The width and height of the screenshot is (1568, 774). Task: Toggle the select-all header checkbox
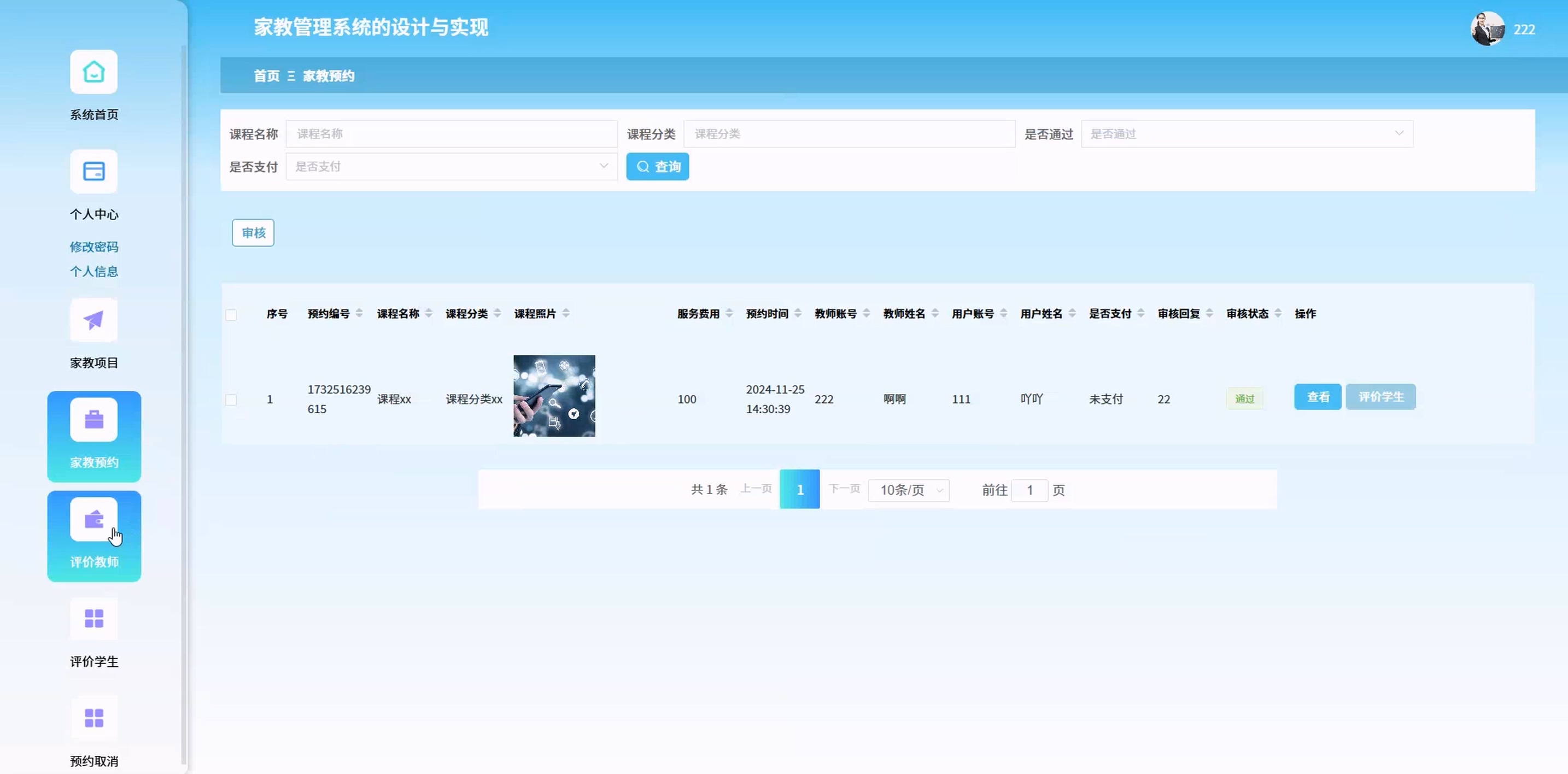pos(231,315)
